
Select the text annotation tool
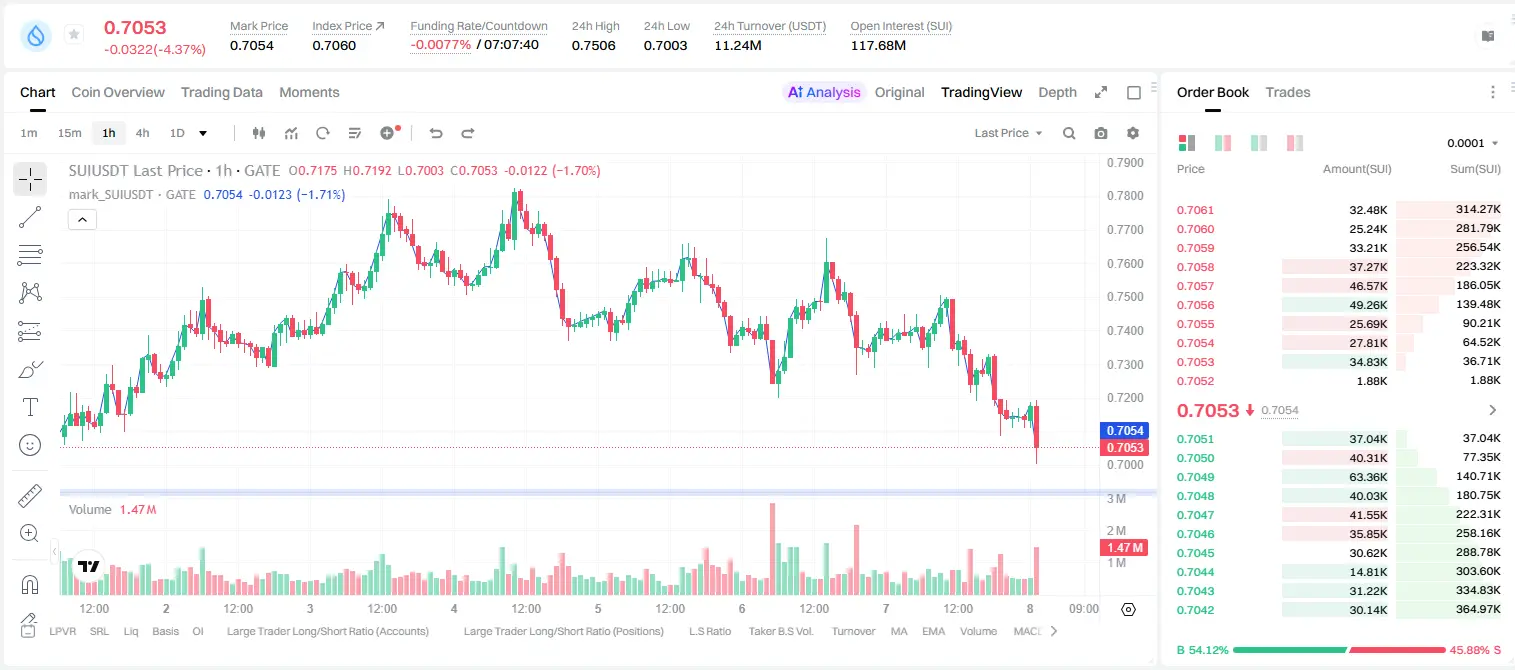point(30,407)
